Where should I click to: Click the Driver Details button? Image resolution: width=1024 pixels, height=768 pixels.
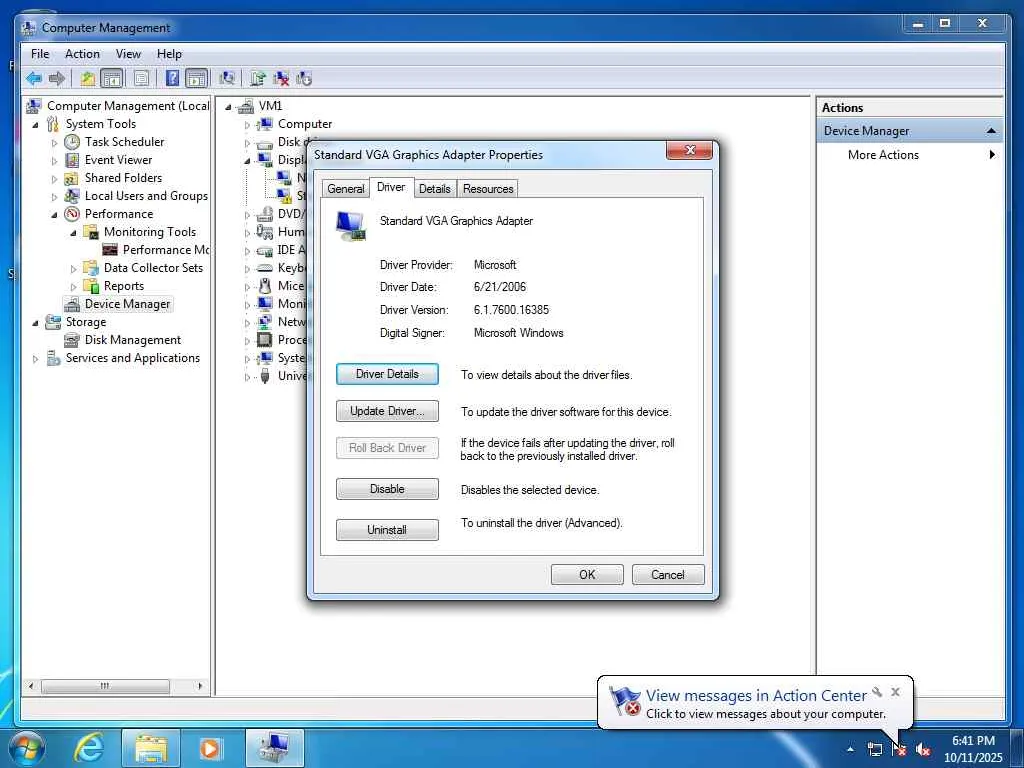click(x=387, y=374)
